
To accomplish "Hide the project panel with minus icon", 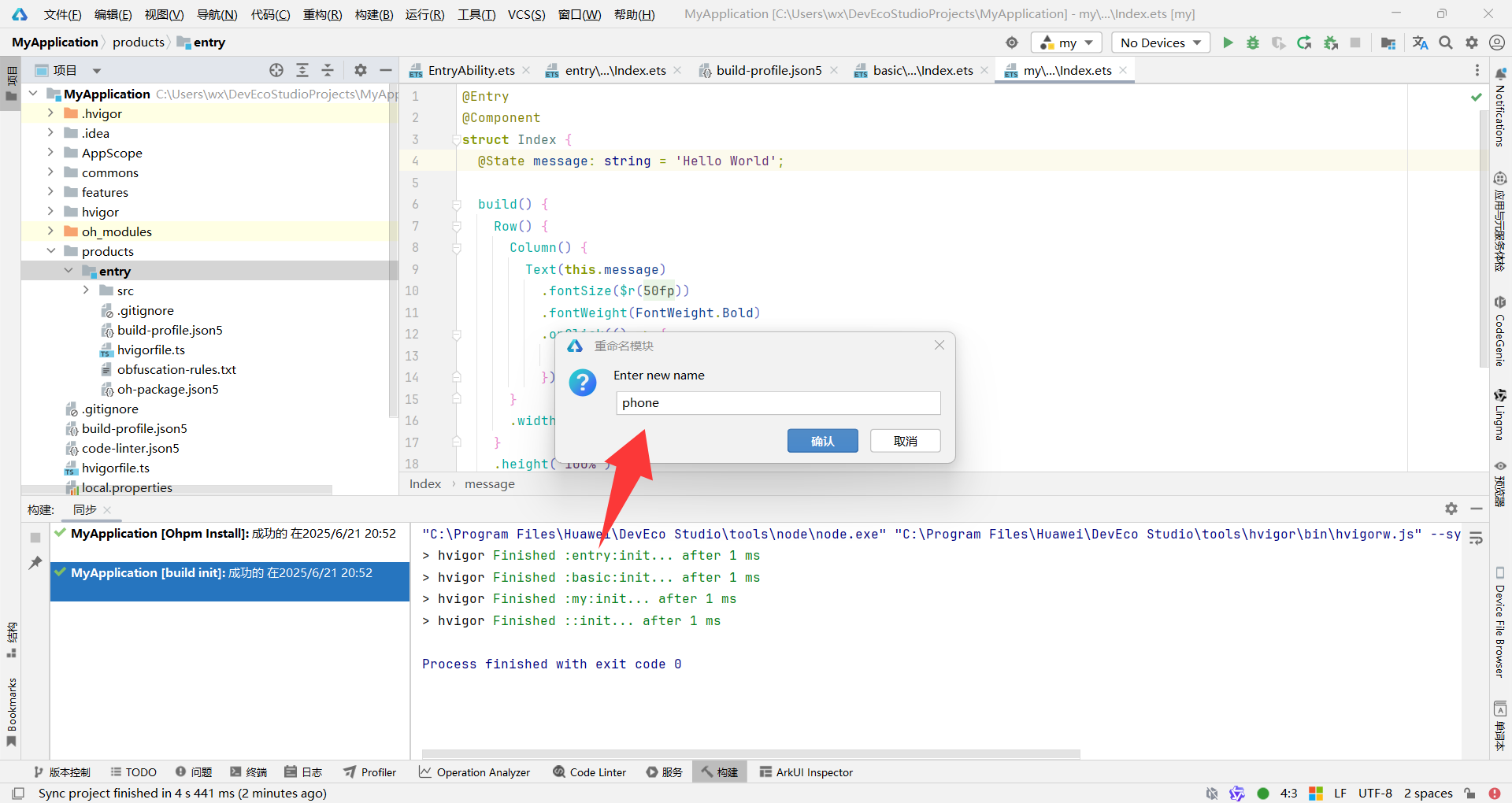I will coord(386,70).
